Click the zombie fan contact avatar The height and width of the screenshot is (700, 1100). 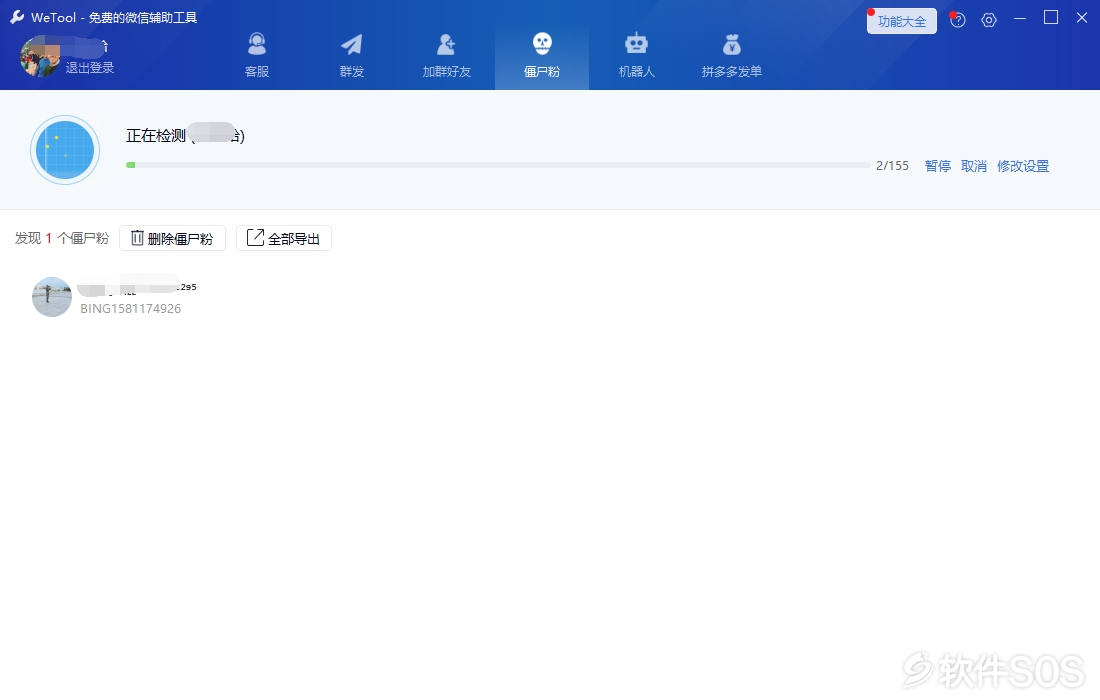coord(52,297)
